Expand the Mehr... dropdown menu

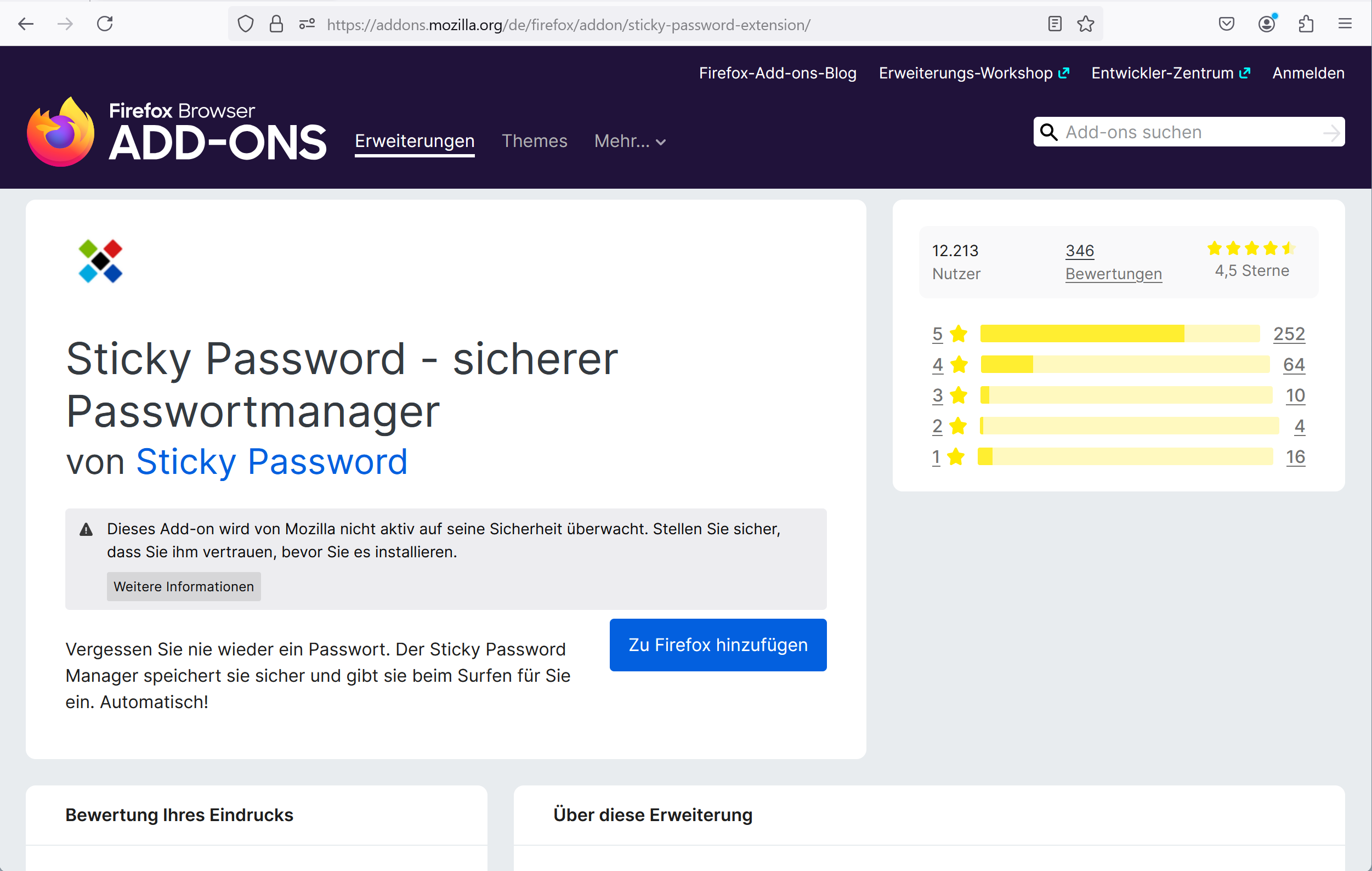pyautogui.click(x=630, y=141)
